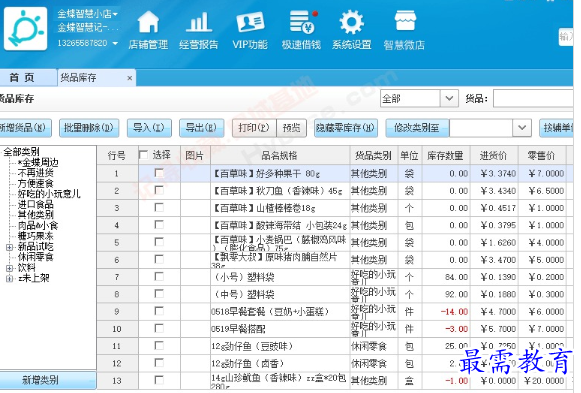This screenshot has height=393, width=581.
Task: Select 方便速食 category
Action: click(36, 183)
